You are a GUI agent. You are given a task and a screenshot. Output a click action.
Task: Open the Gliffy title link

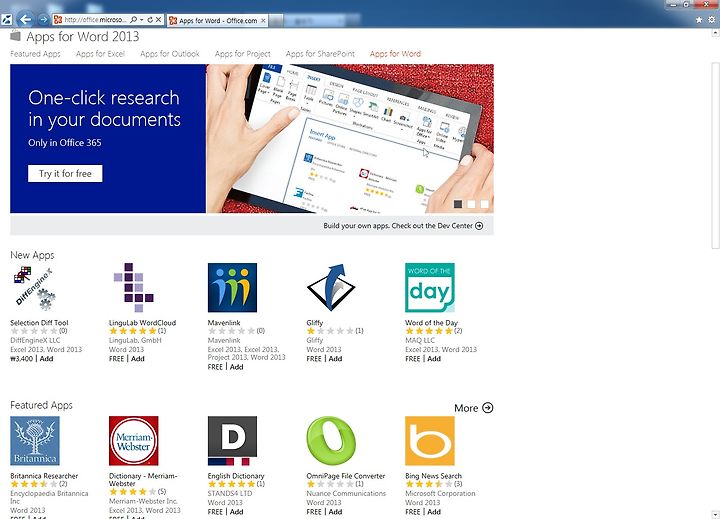pos(315,323)
